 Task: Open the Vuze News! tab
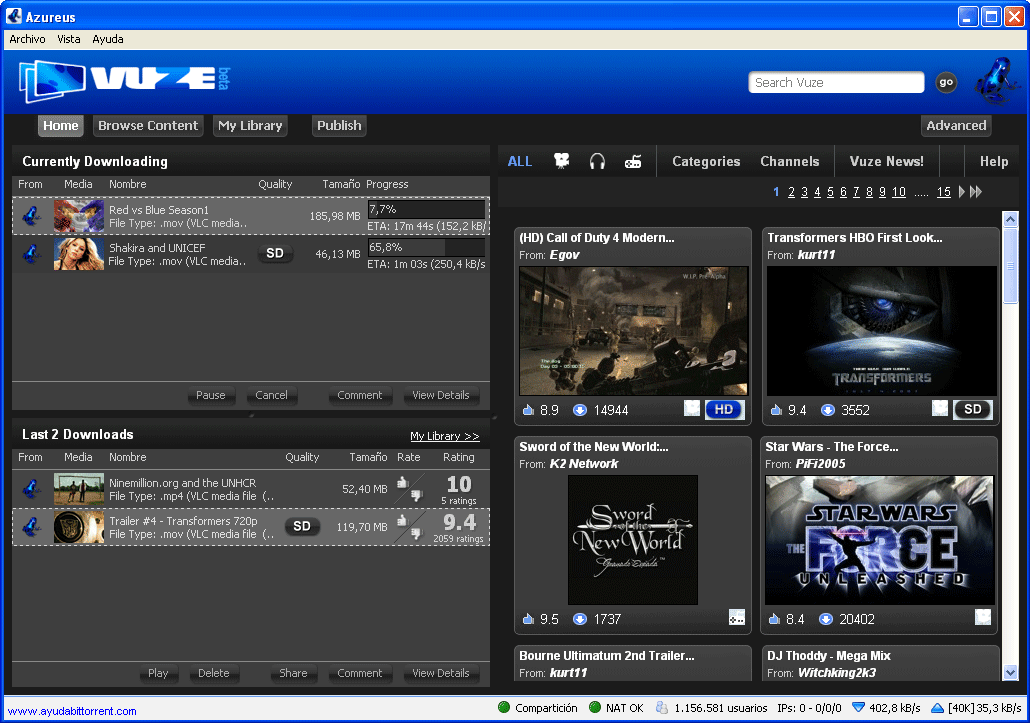886,162
